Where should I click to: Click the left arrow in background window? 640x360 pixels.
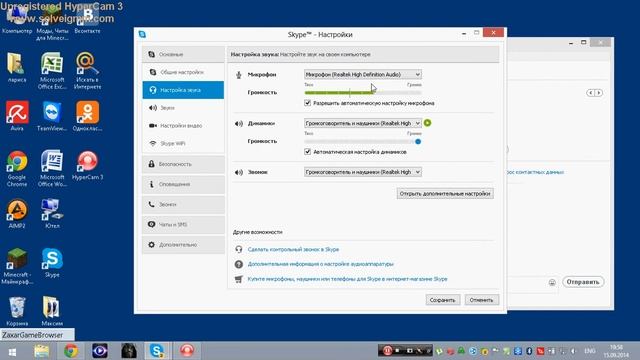590,93
